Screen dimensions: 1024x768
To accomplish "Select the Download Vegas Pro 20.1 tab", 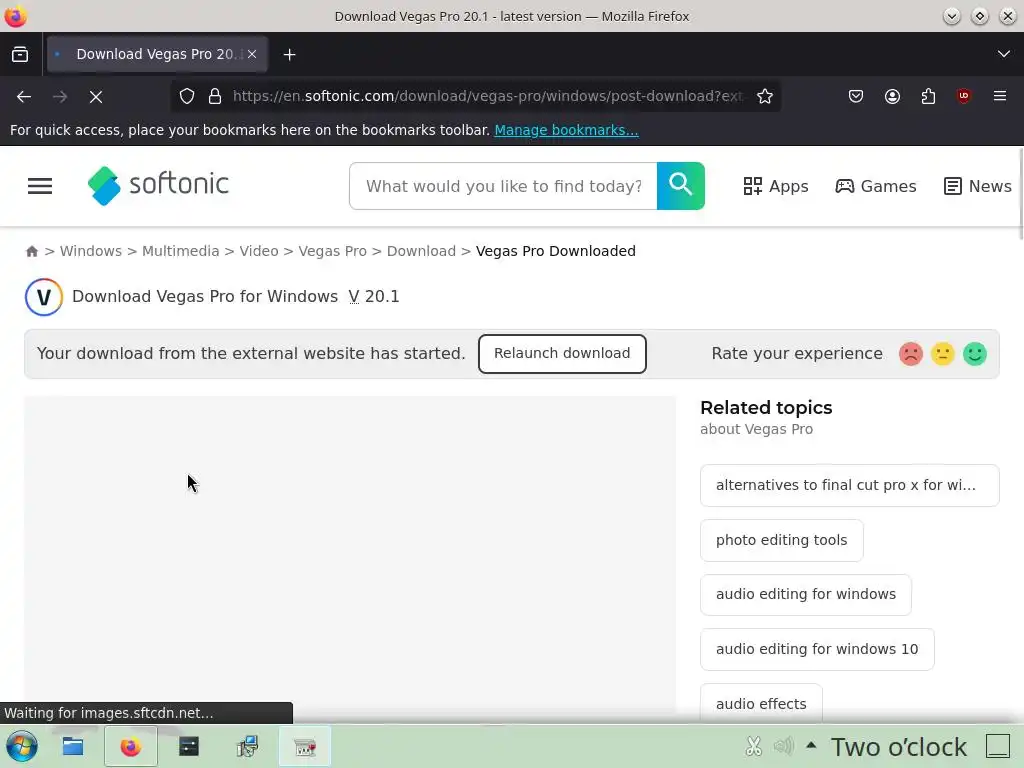I will tap(157, 54).
